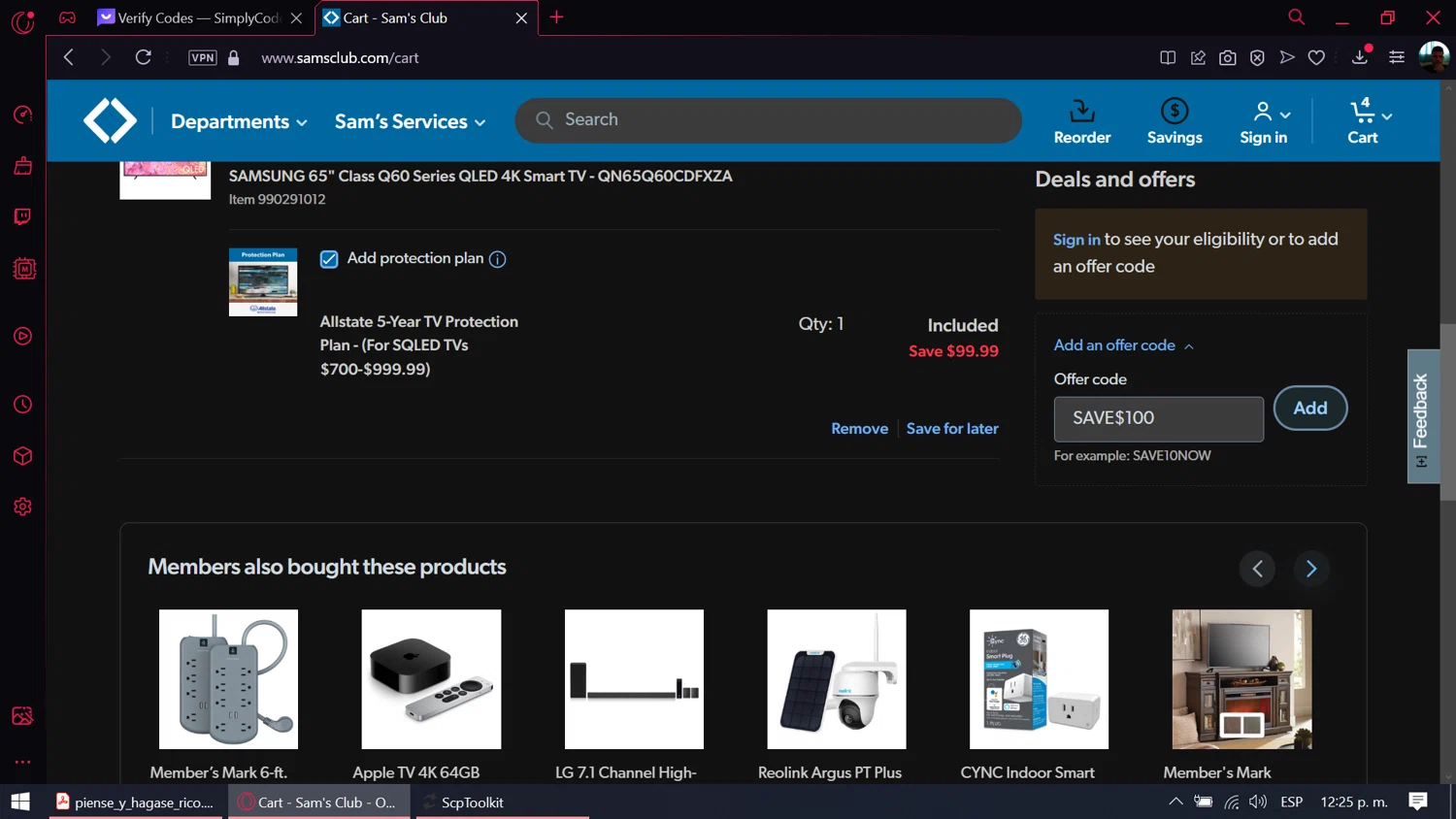1456x819 pixels.
Task: Click the ESP language indicator
Action: point(1291,802)
